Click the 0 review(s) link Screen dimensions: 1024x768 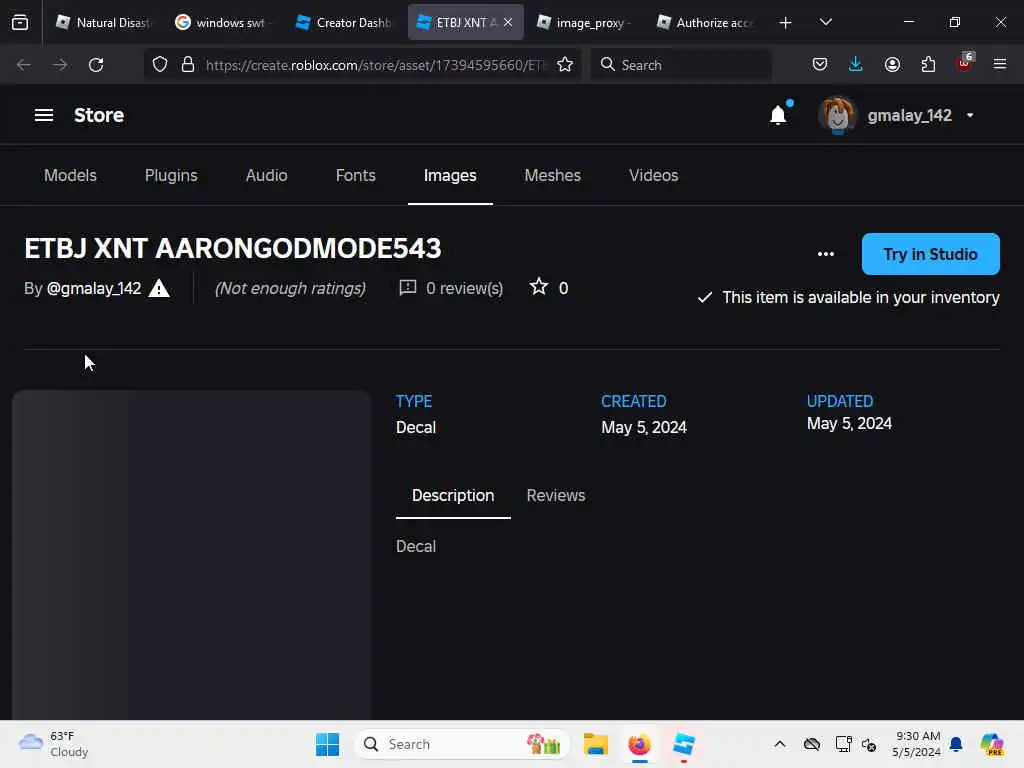[x=464, y=288]
